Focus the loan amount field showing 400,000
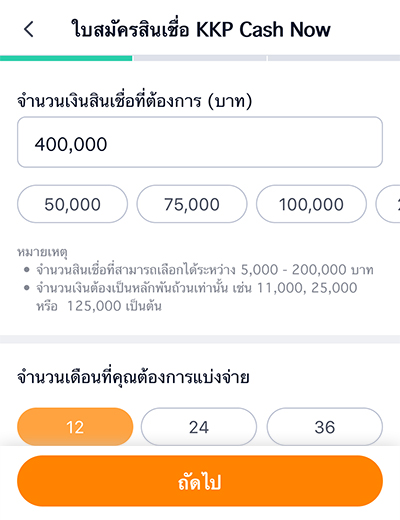 200,142
